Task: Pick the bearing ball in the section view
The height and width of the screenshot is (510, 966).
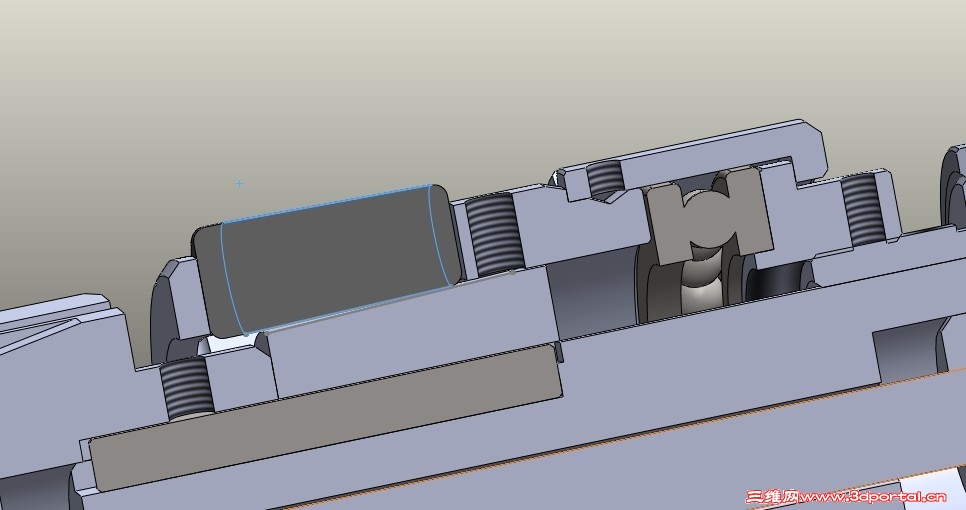Action: click(707, 220)
